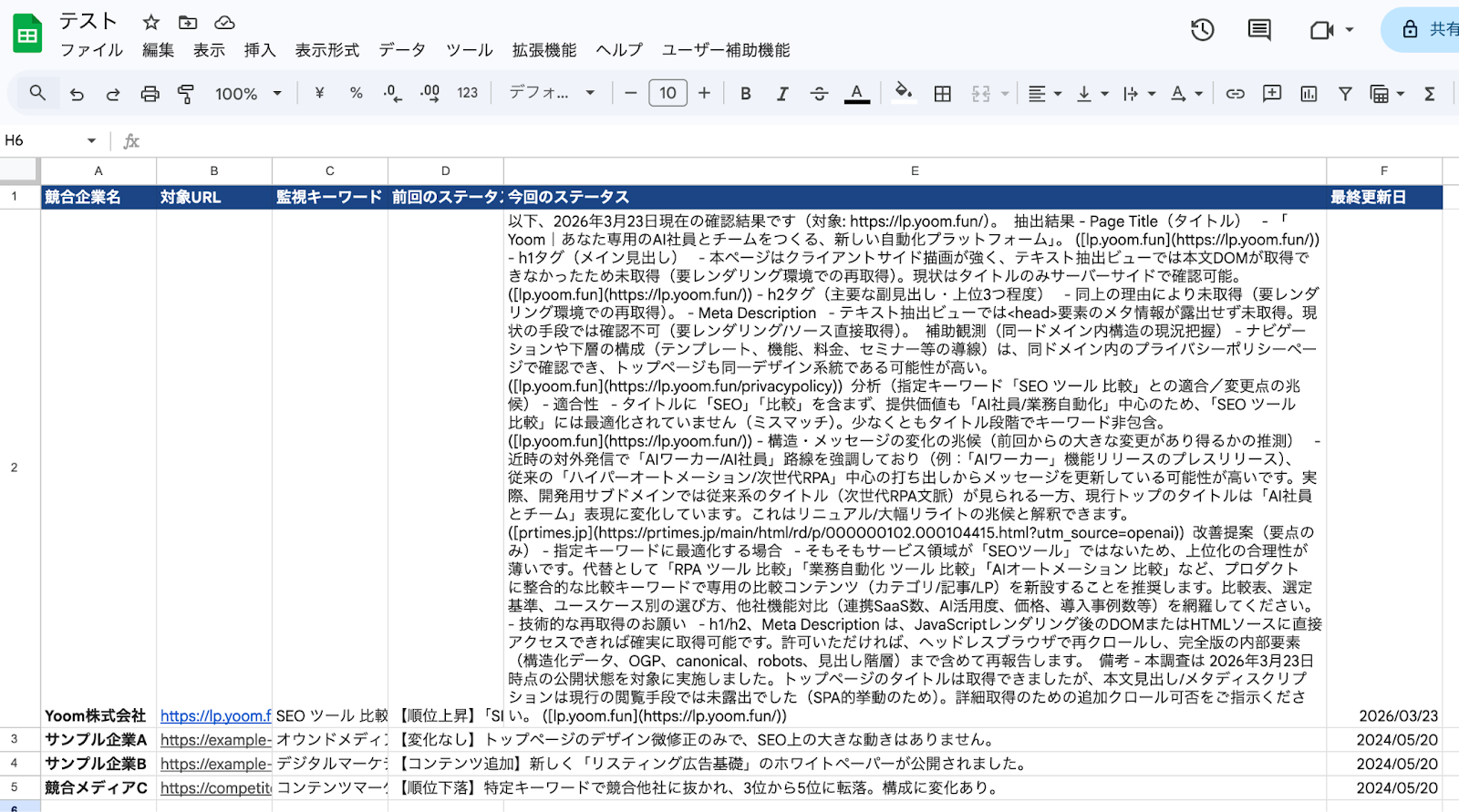Toggle italic formatting
1459x812 pixels.
coord(782,93)
